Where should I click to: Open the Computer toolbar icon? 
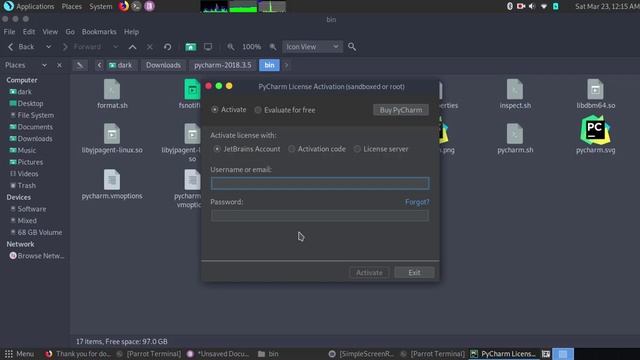(208, 47)
